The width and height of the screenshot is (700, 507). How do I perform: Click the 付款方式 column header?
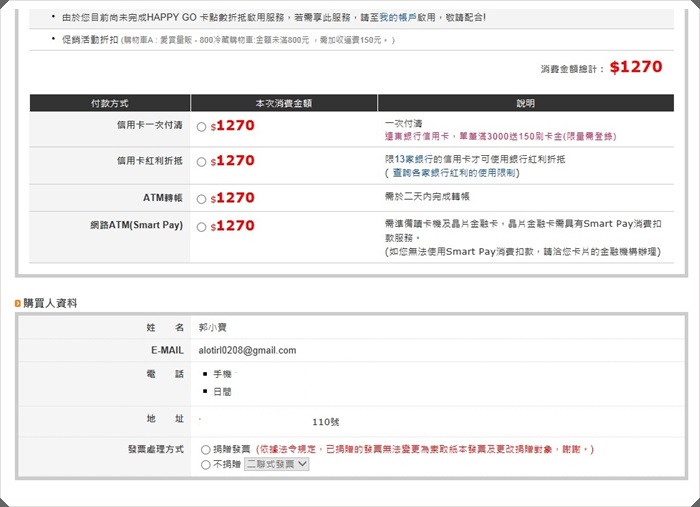click(109, 103)
